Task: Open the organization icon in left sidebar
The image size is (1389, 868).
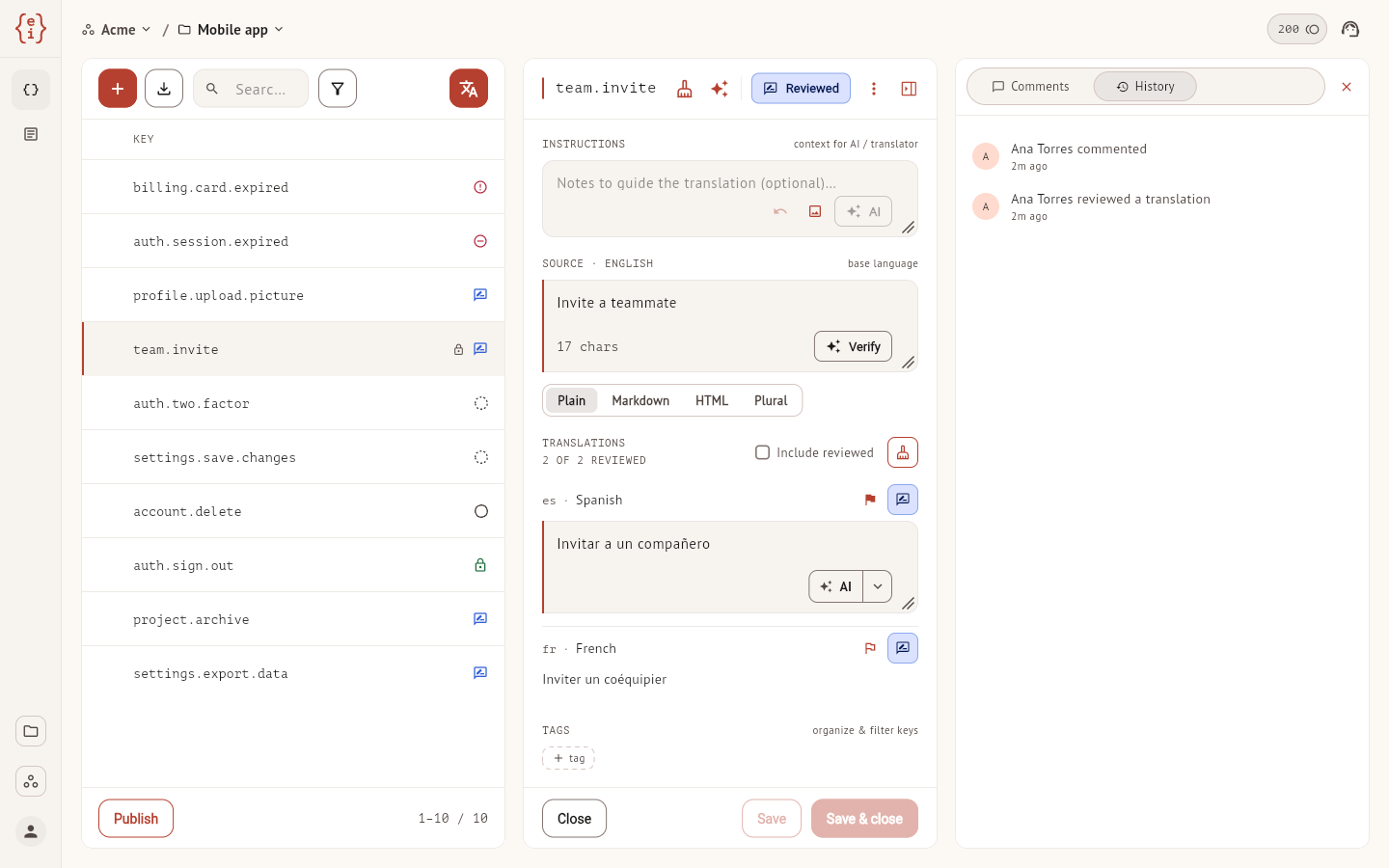Action: (x=31, y=781)
